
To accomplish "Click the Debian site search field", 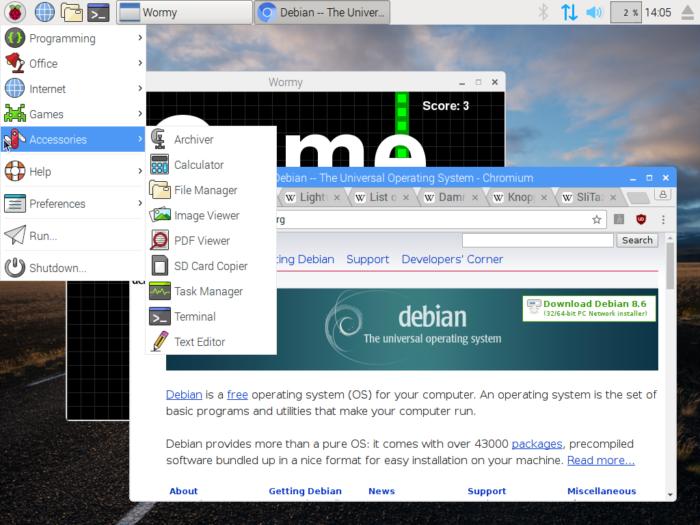I will point(538,240).
